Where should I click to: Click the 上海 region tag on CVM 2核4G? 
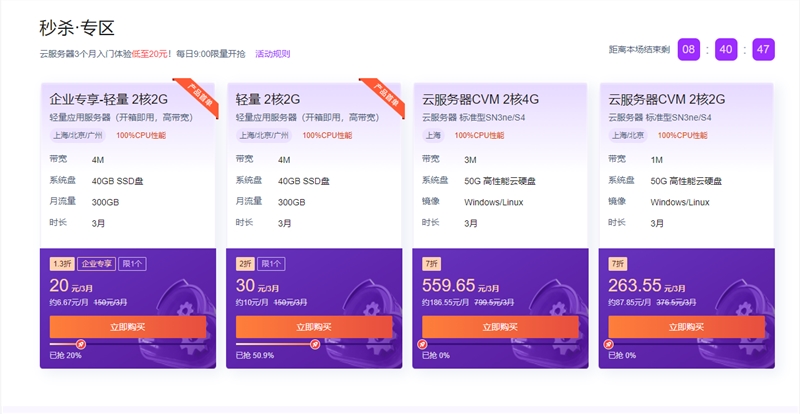point(433,135)
